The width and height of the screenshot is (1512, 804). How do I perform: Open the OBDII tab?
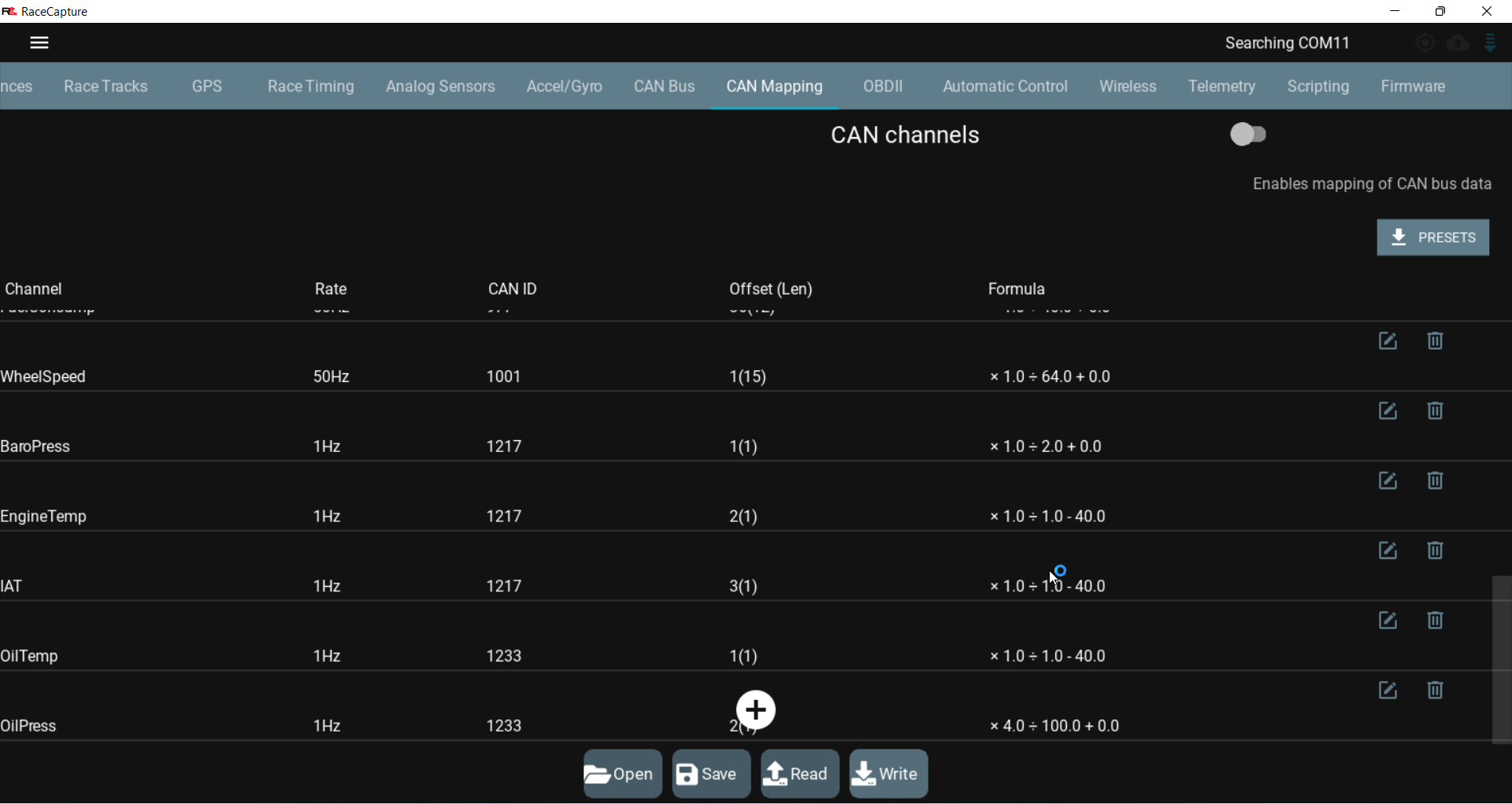point(883,87)
